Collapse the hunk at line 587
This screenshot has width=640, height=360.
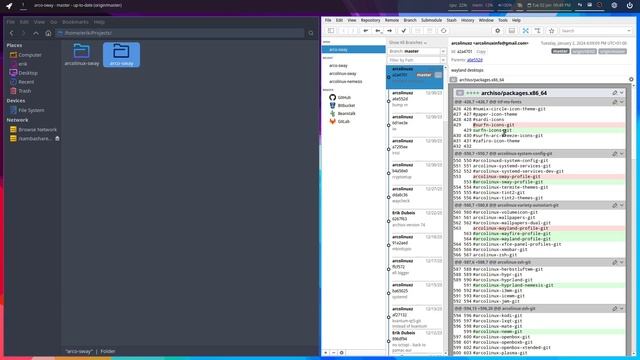coord(622,262)
